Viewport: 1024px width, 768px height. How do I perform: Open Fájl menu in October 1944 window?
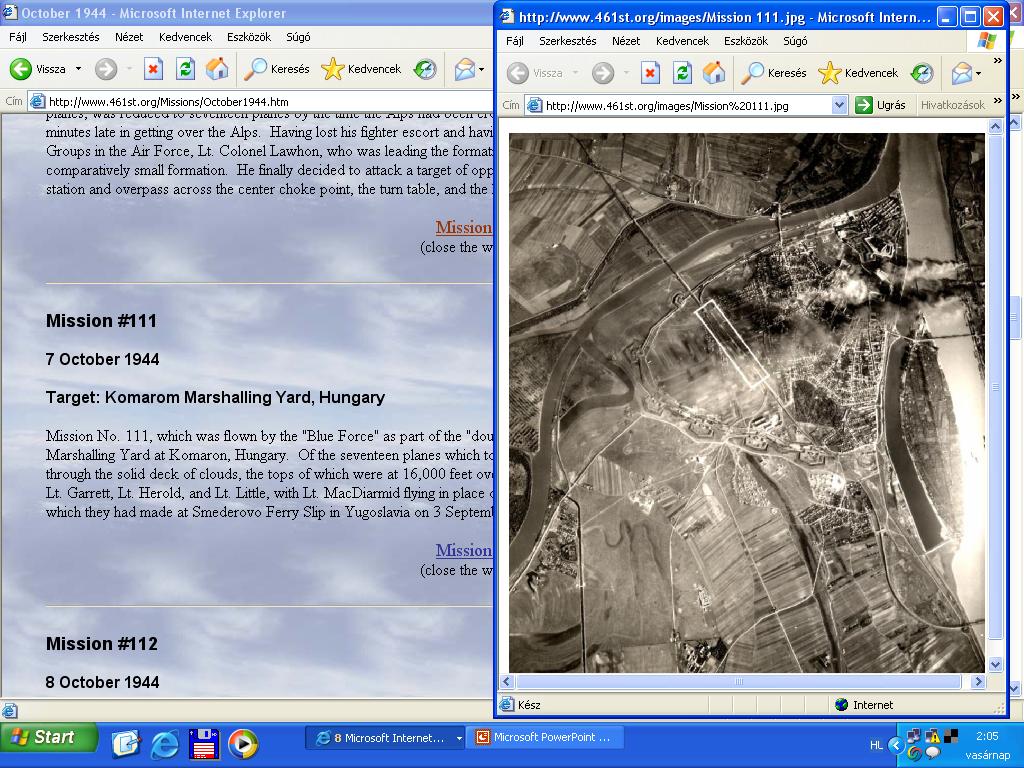(x=18, y=37)
